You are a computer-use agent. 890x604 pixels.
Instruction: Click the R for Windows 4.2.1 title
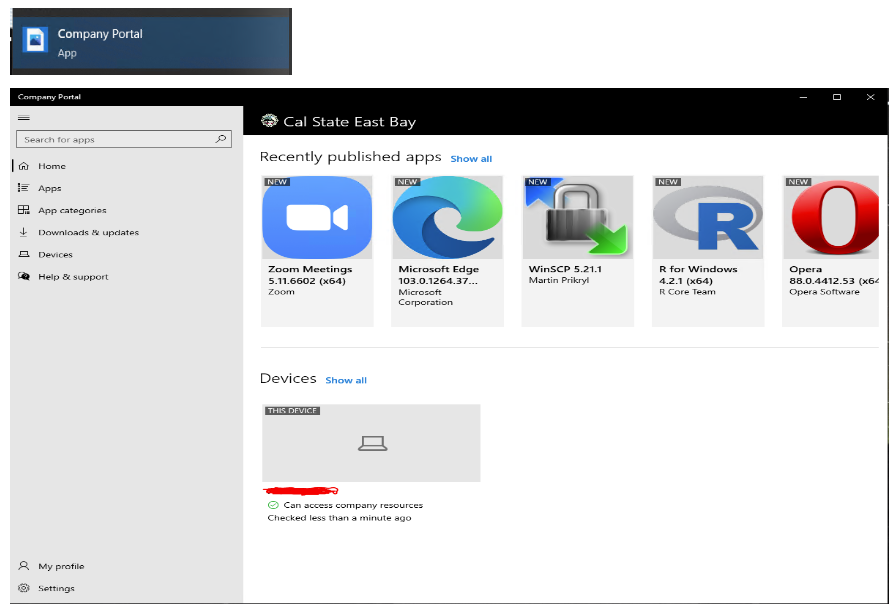pos(698,275)
